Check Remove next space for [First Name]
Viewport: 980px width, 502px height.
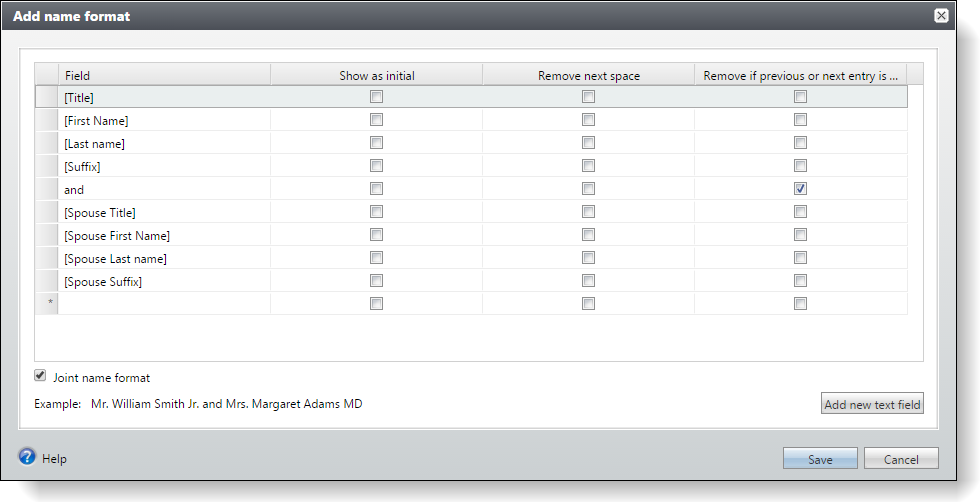pos(588,120)
